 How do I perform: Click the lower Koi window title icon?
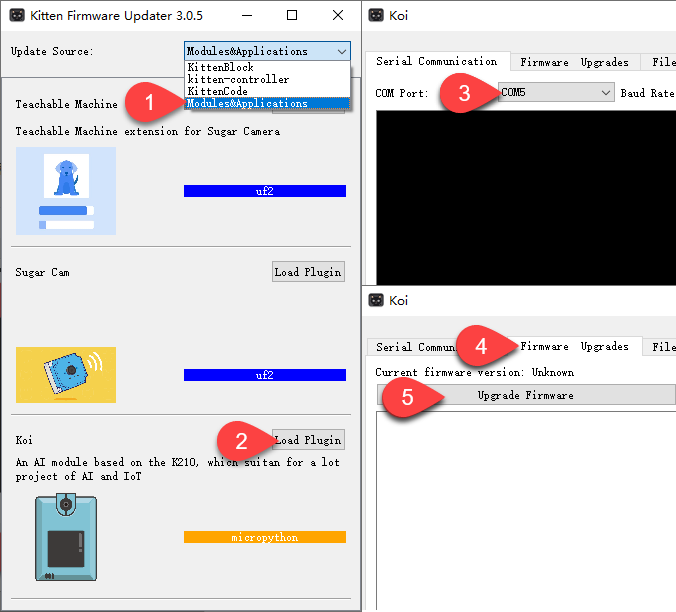(376, 300)
